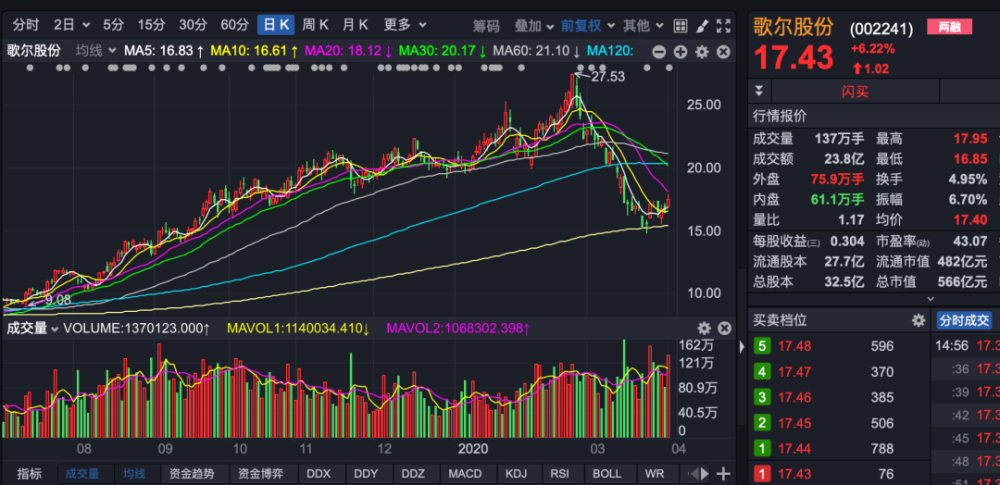1000x485 pixels.
Task: Toggle the 成交量 volume indicator button
Action: pyautogui.click(x=82, y=473)
